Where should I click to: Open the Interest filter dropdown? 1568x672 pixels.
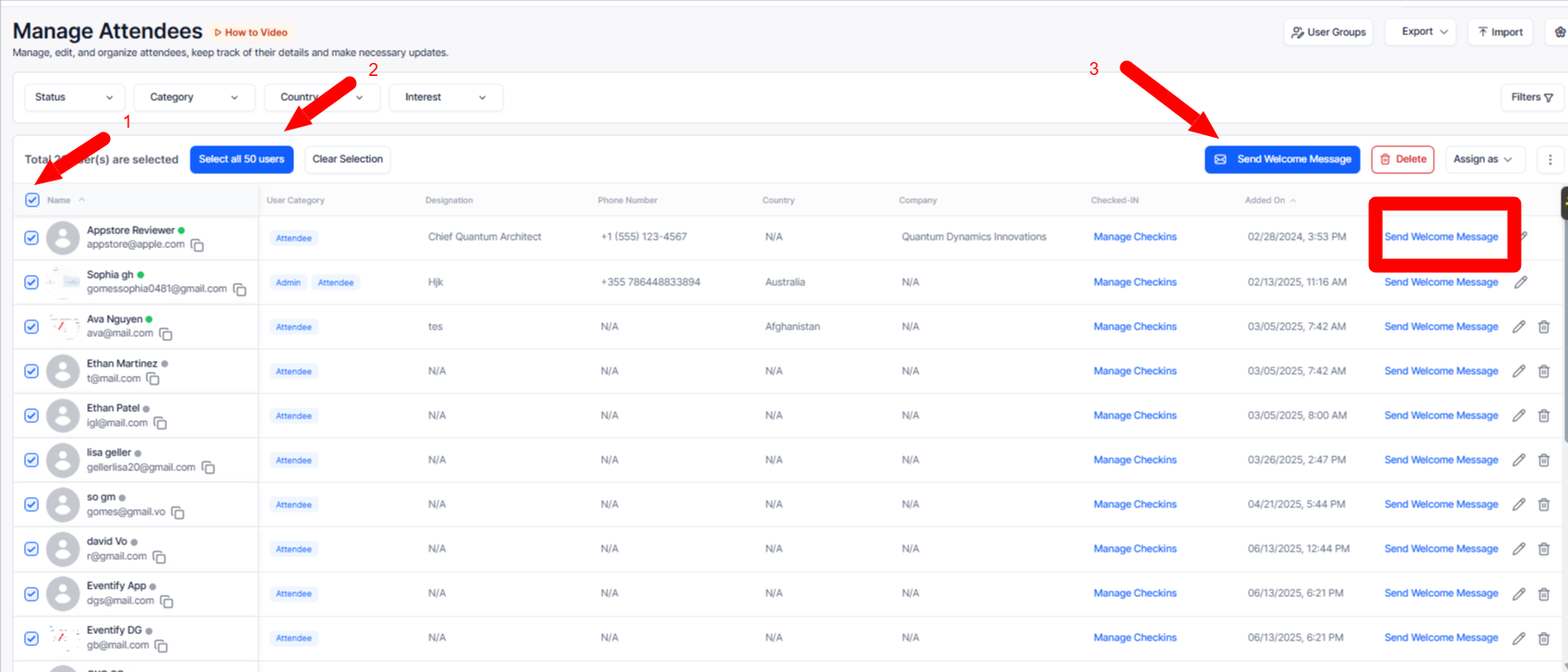[446, 97]
